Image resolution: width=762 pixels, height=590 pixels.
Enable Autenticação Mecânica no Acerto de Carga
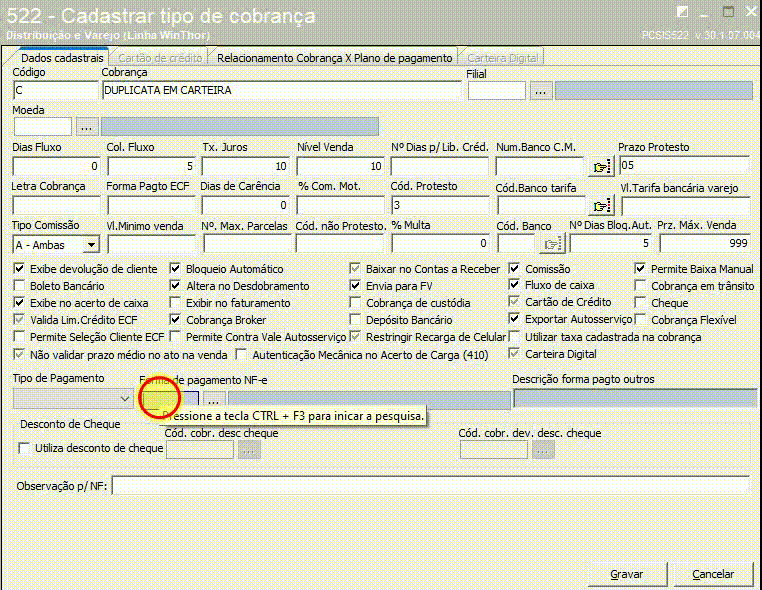pos(241,354)
